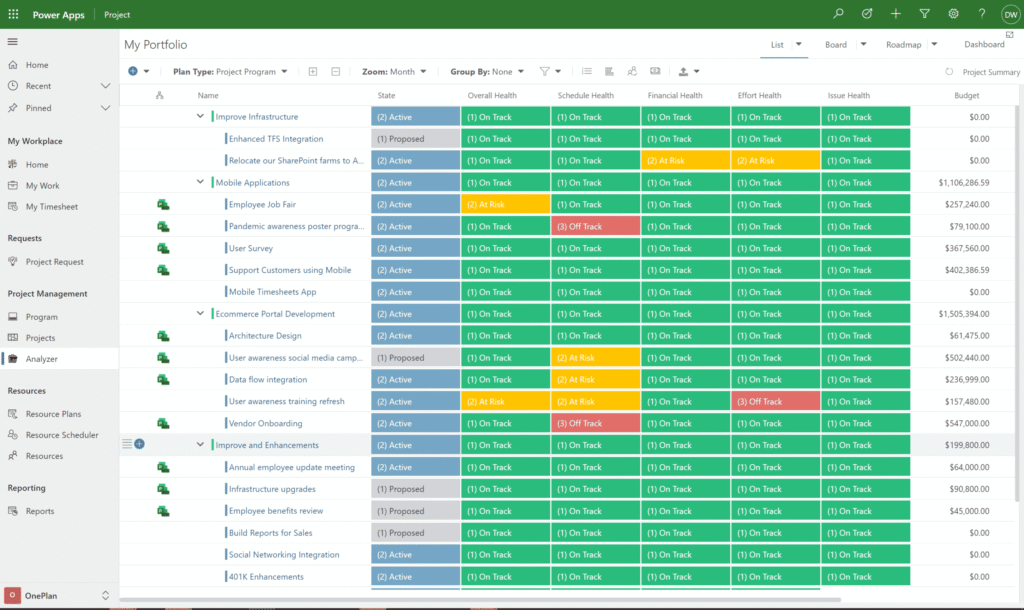Collapse the Improve Infrastructure group

200,116
